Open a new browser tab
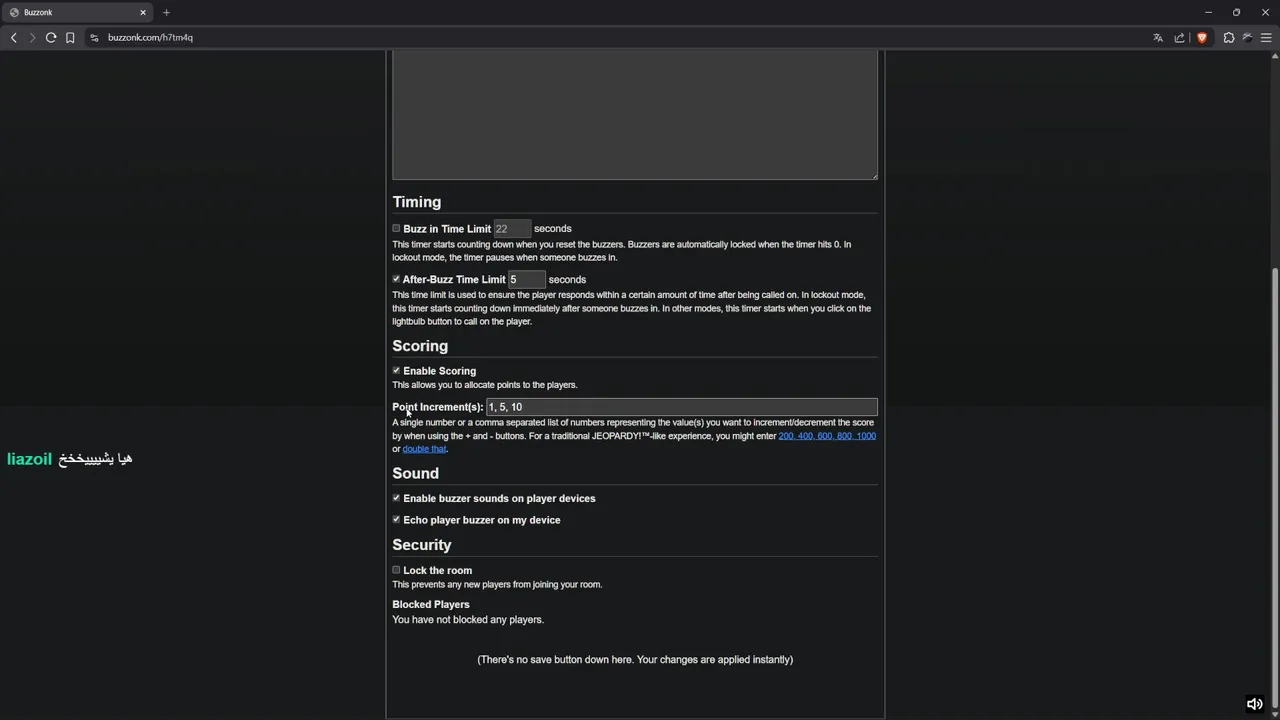 pos(166,12)
